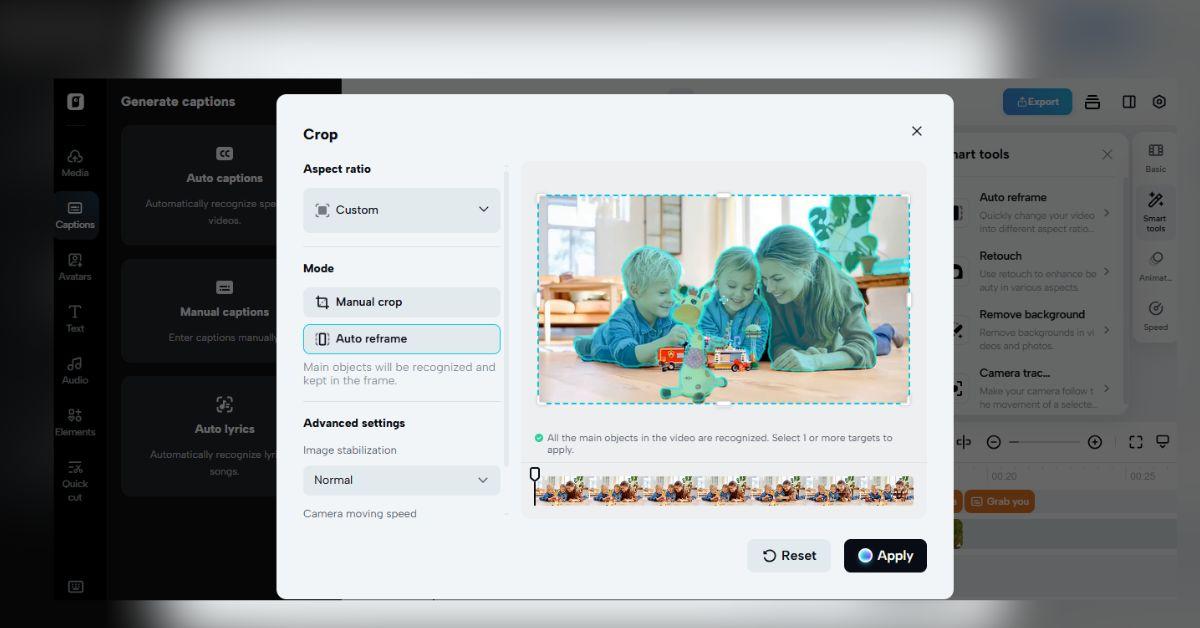This screenshot has height=628, width=1200.
Task: Click the video filmstrip thumbnail strip
Action: pos(725,490)
